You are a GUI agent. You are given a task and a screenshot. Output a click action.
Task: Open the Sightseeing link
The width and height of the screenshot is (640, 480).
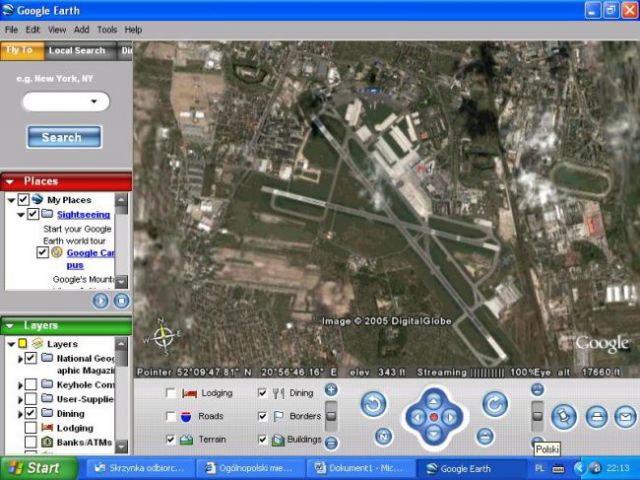84,214
